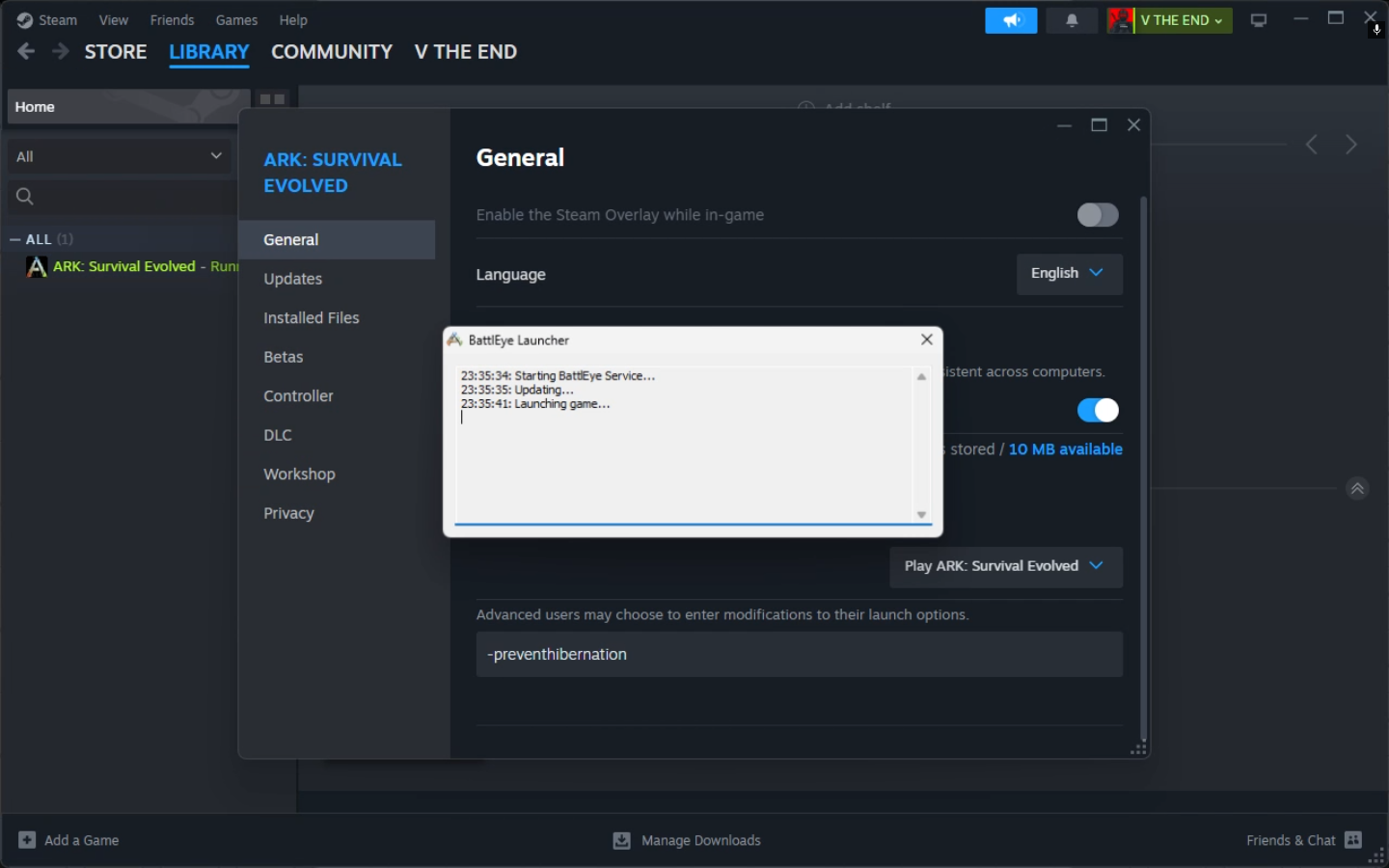
Task: Click the 'Updating...' log line
Action: click(x=517, y=391)
